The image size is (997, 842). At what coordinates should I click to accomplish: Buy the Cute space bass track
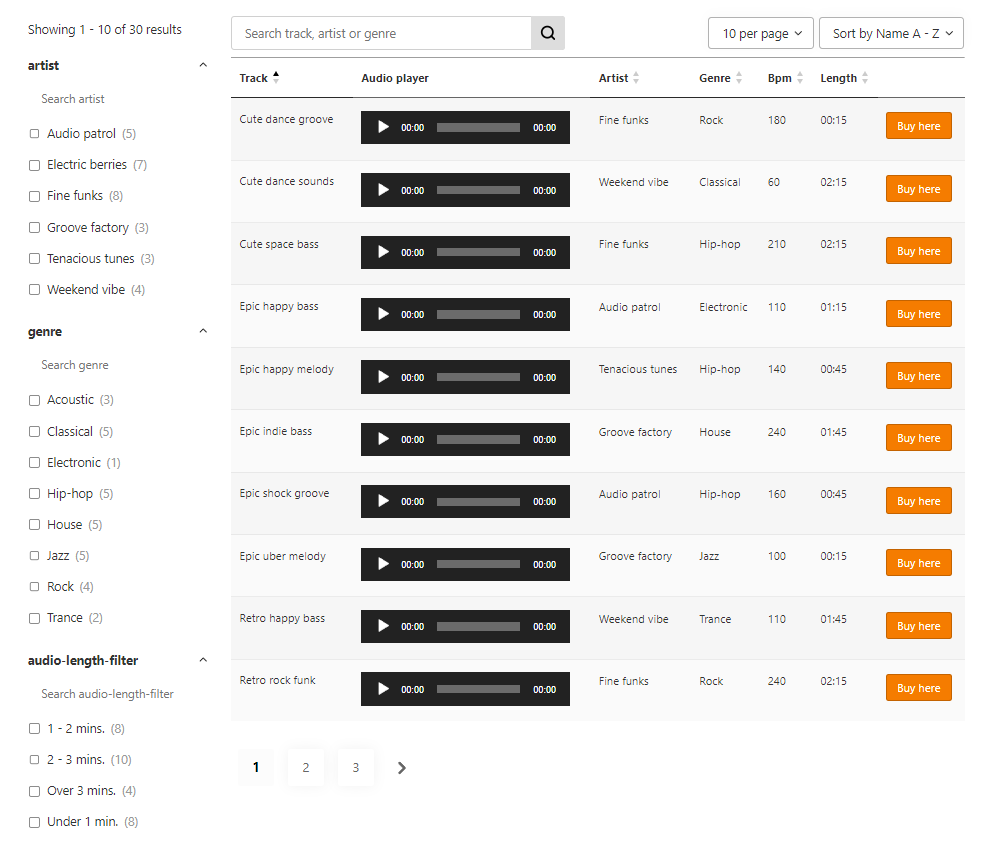click(918, 251)
